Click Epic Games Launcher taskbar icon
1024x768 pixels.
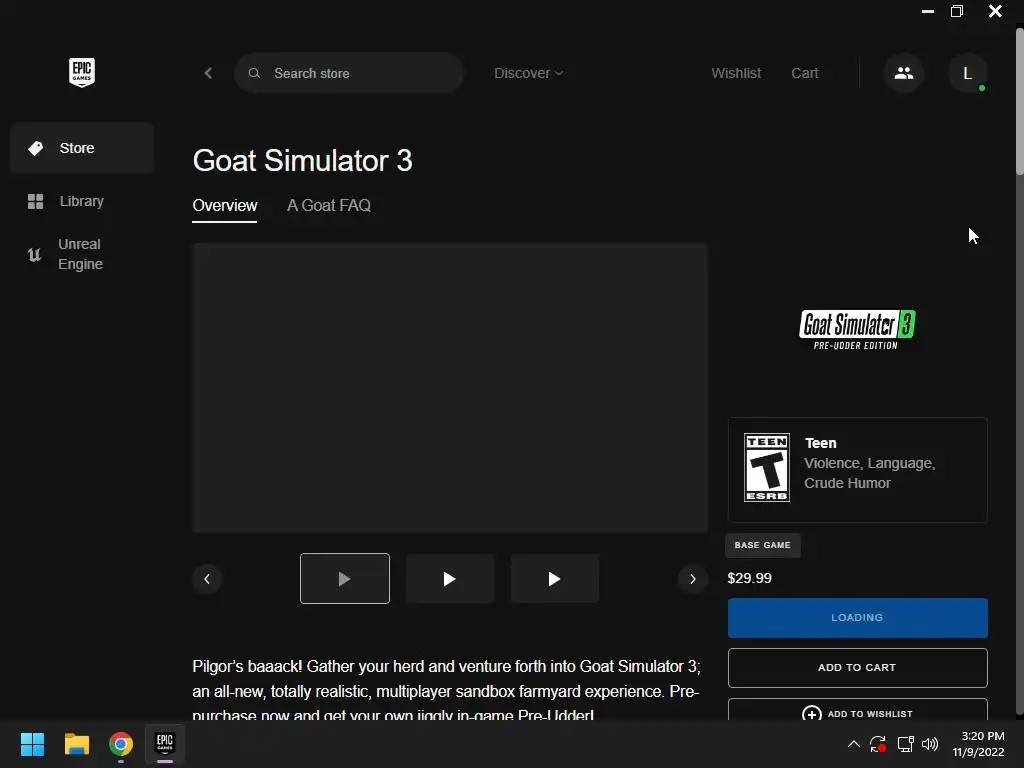click(x=165, y=744)
